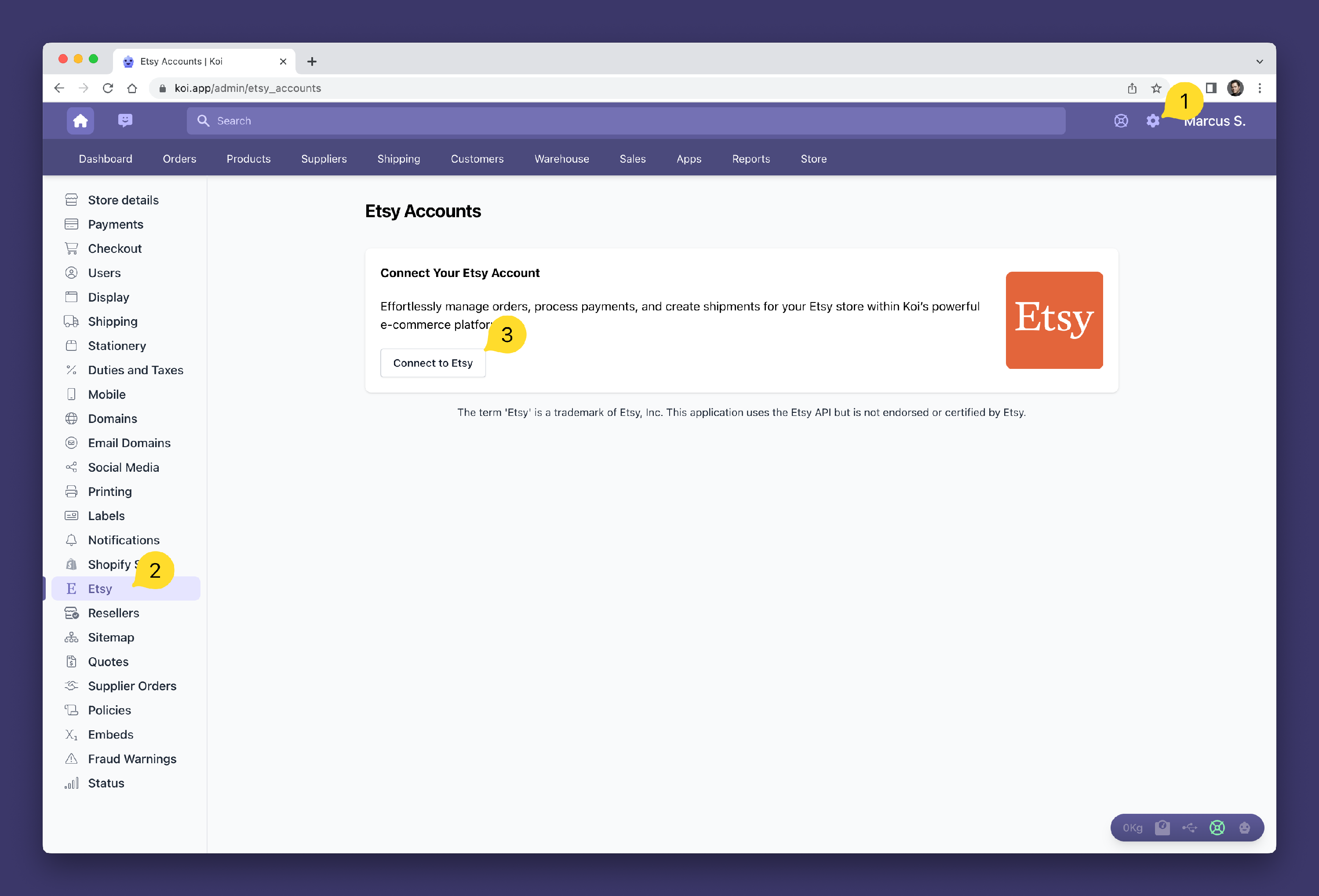Open Chrome's three-dot menu

[1259, 88]
